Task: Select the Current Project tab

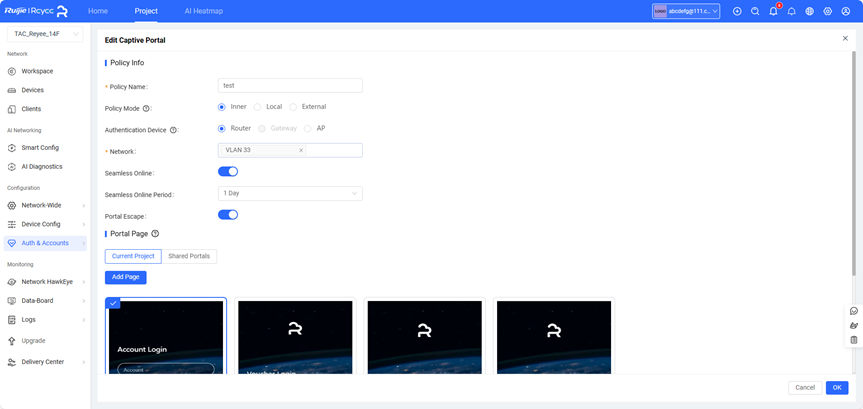Action: click(133, 257)
